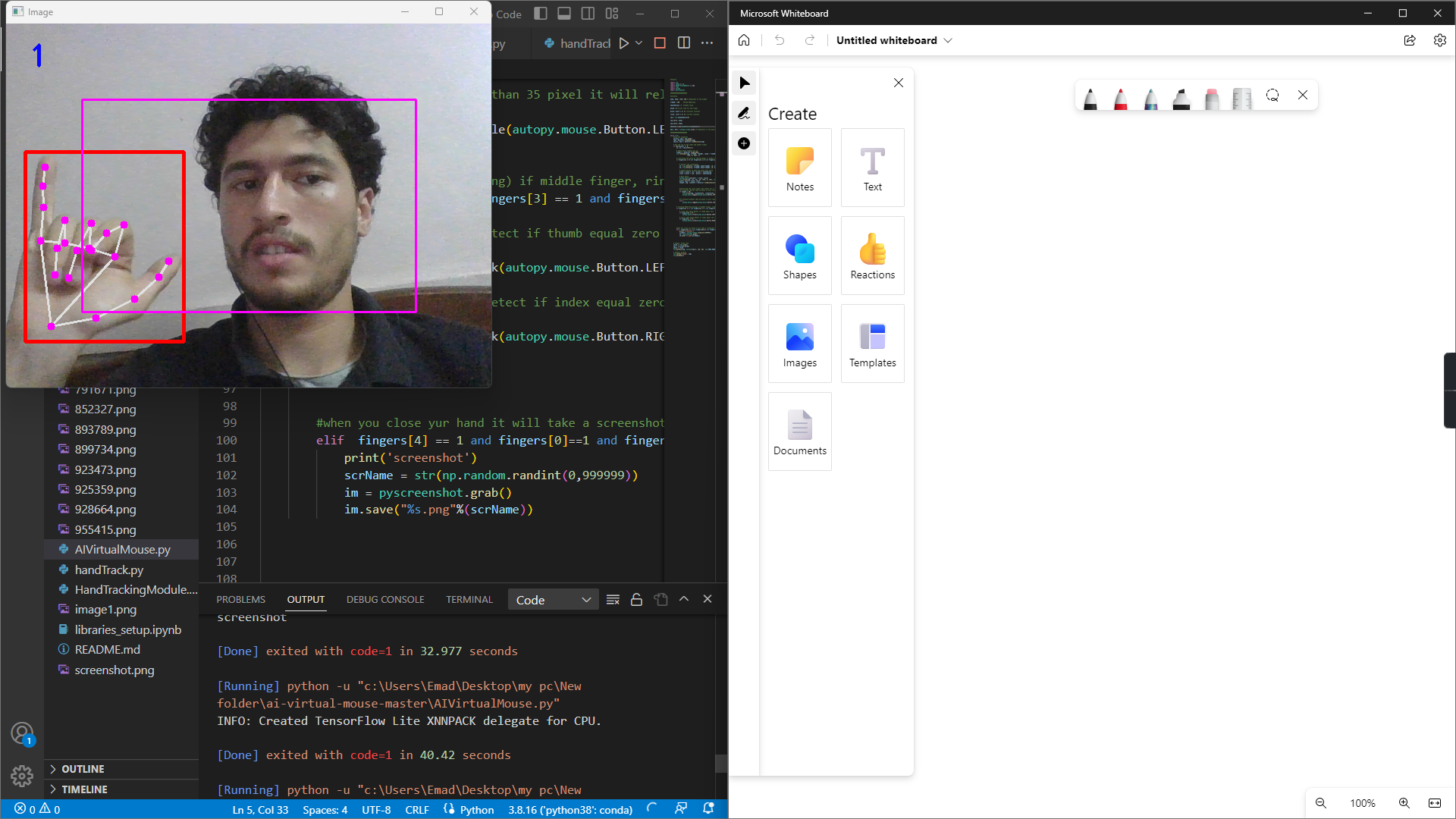Share the whiteboard
The image size is (1456, 819).
pyautogui.click(x=1410, y=40)
